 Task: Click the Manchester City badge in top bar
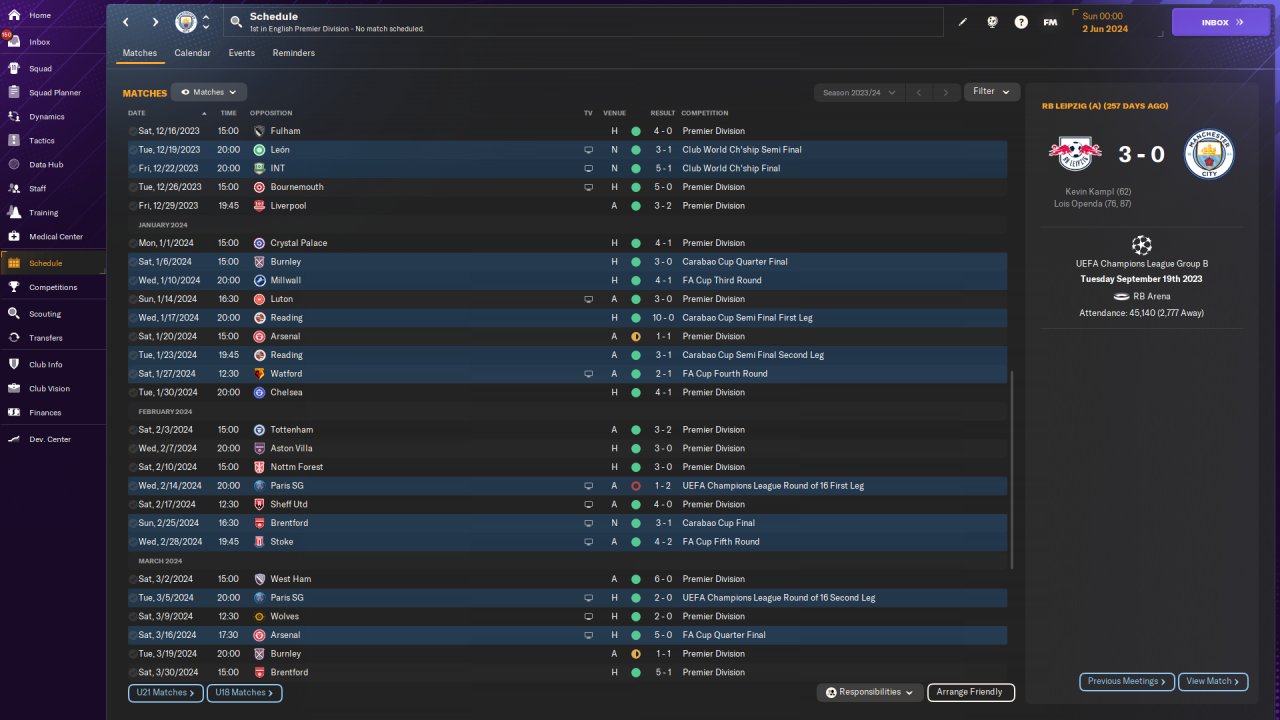(186, 22)
